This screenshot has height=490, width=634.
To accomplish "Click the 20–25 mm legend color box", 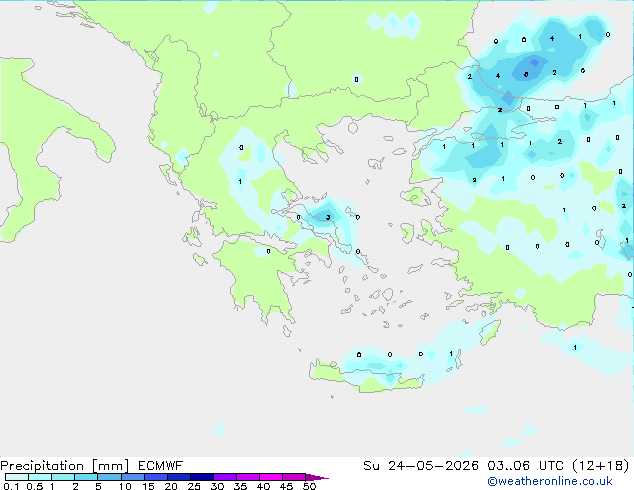I will (x=178, y=477).
